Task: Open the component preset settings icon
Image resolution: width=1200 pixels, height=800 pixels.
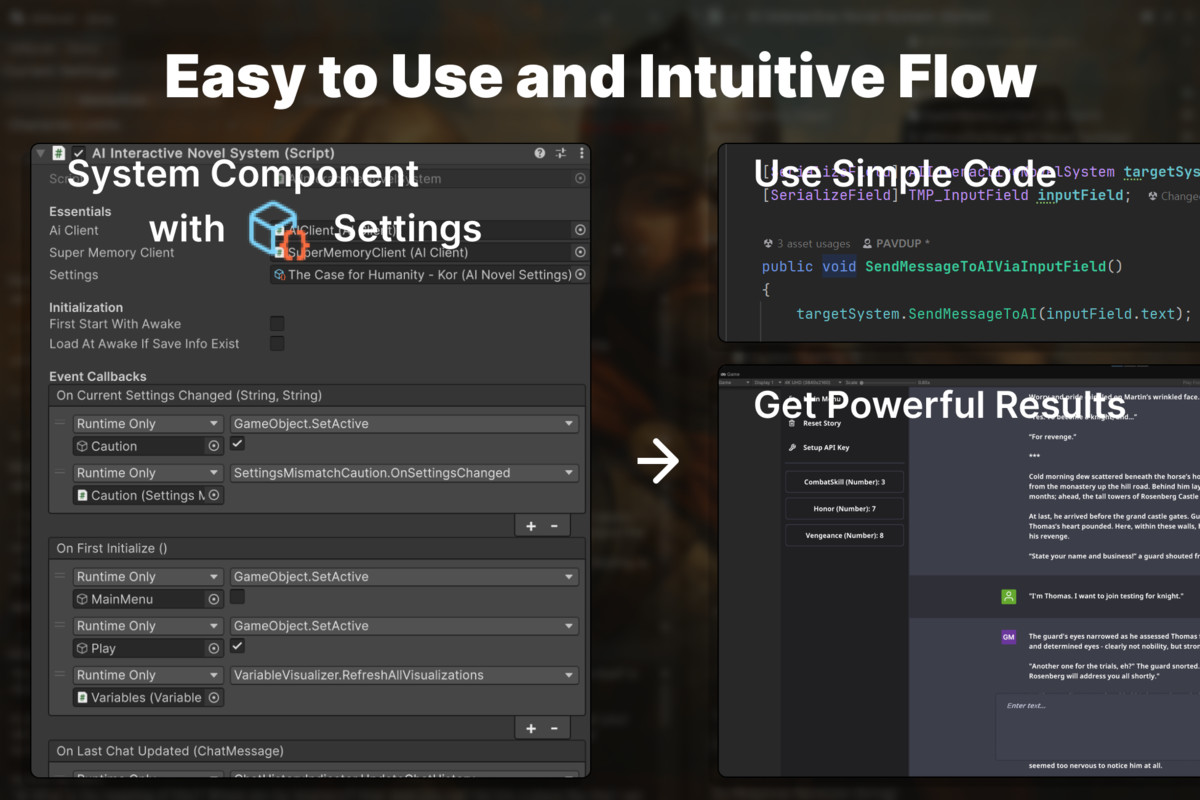Action: (x=560, y=153)
